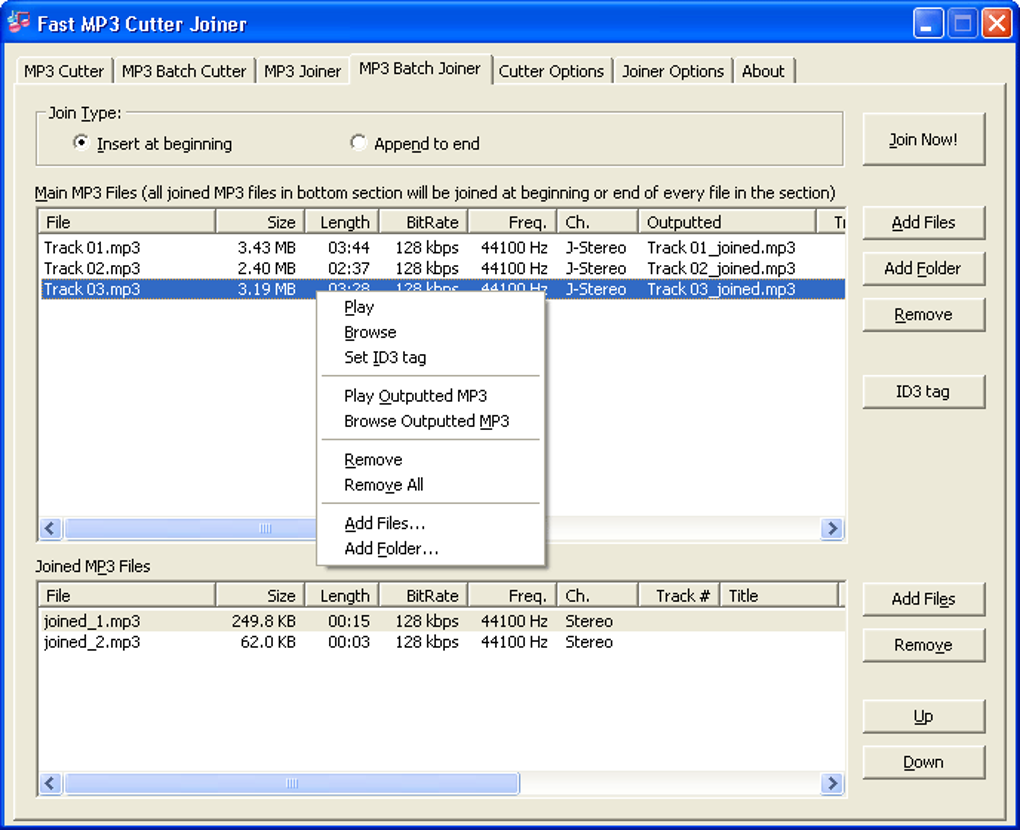The width and height of the screenshot is (1020, 830).
Task: Select joined_2.mp3 in joined files list
Action: (x=92, y=642)
